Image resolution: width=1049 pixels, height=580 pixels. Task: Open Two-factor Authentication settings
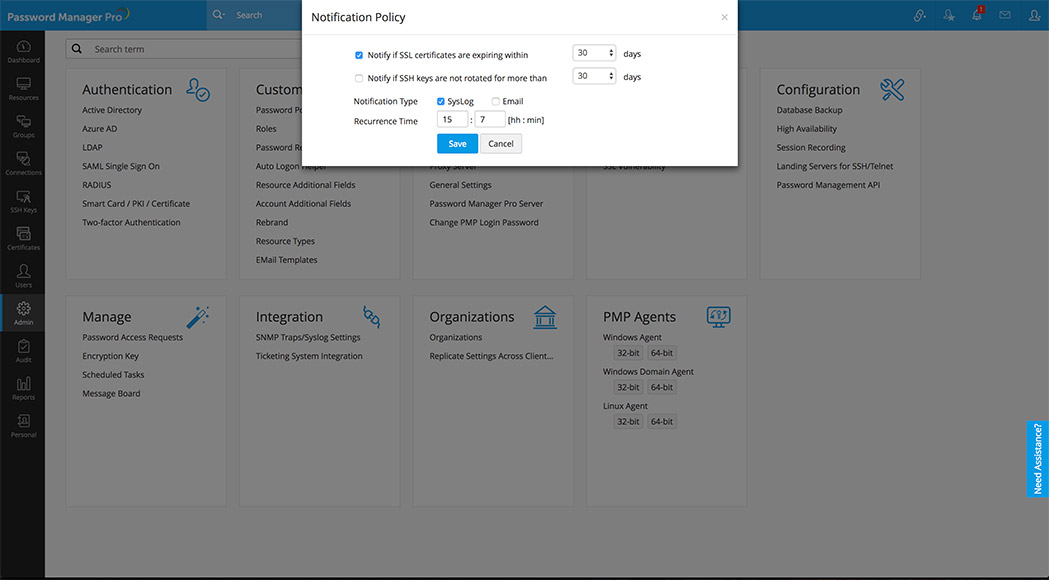(131, 223)
